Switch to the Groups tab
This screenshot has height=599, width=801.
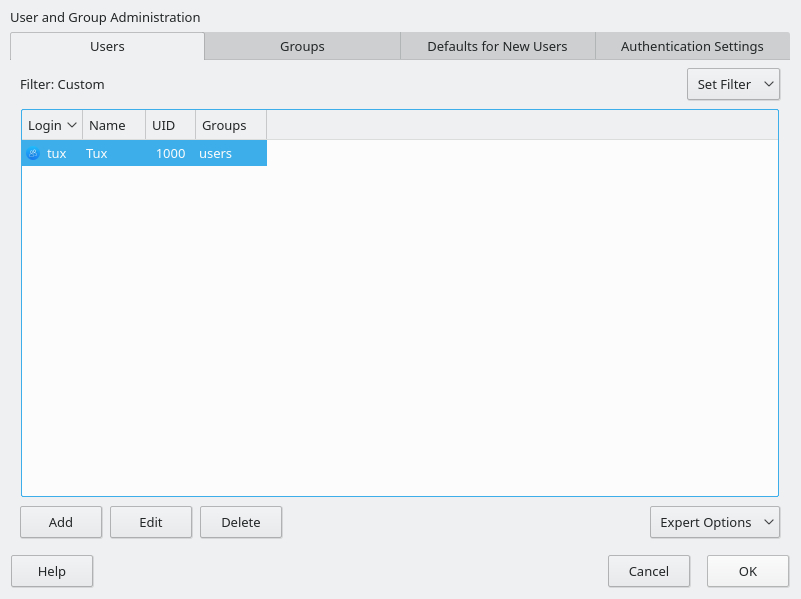pyautogui.click(x=302, y=46)
